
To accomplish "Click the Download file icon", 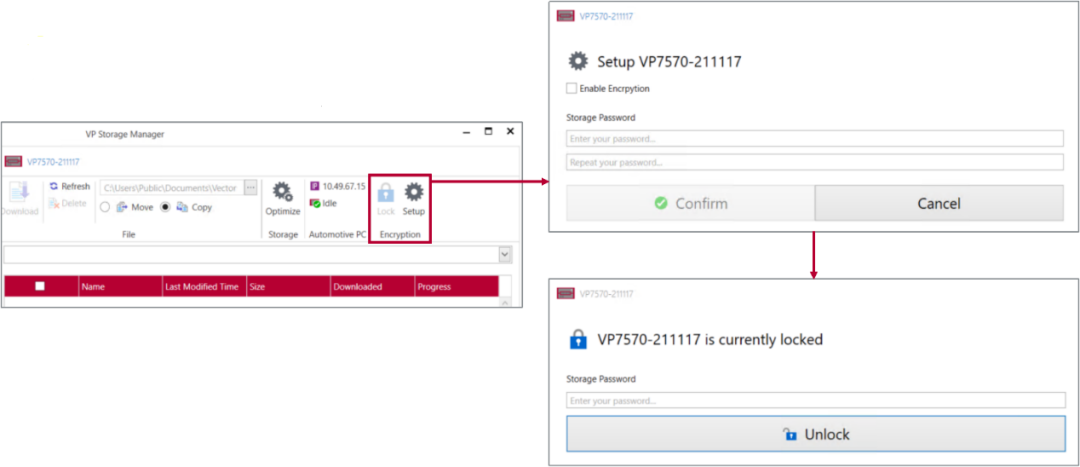I will tap(19, 192).
